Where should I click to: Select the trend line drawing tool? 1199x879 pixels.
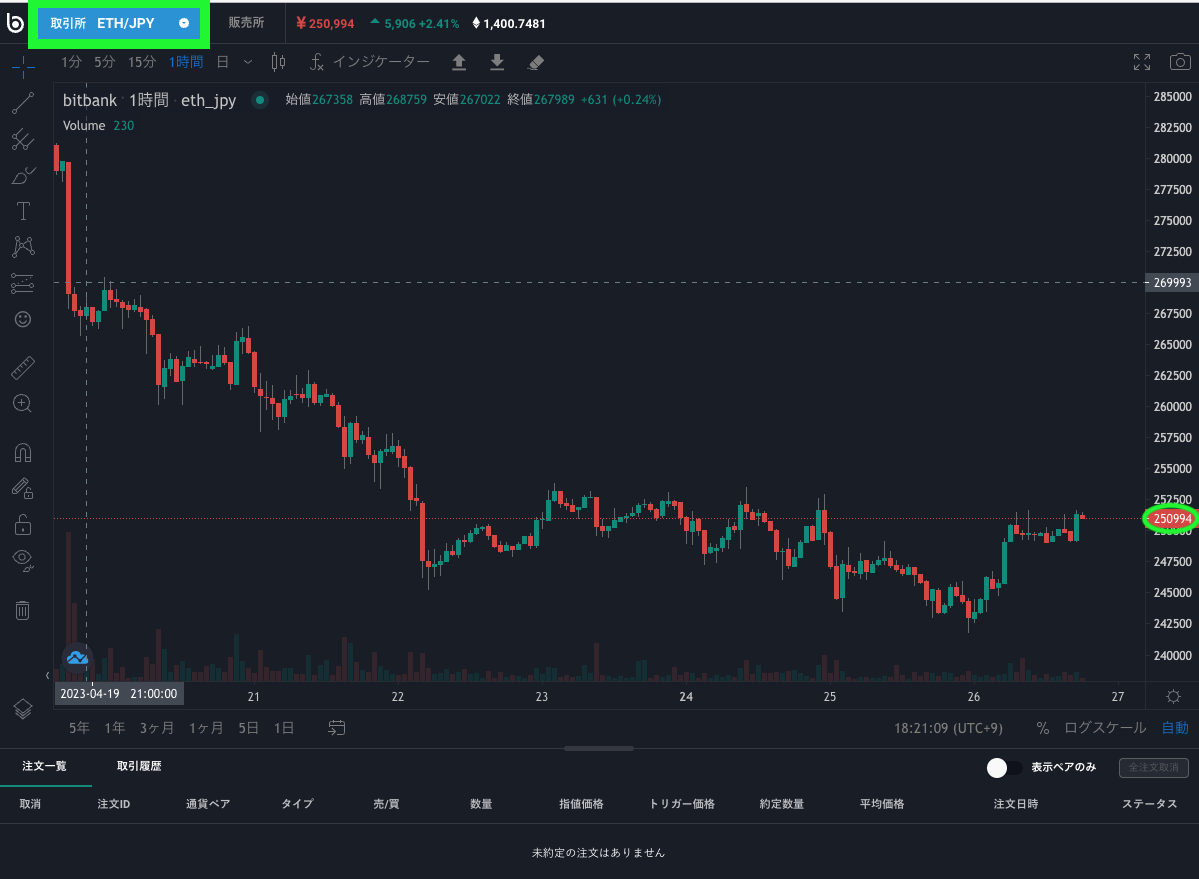[23, 104]
